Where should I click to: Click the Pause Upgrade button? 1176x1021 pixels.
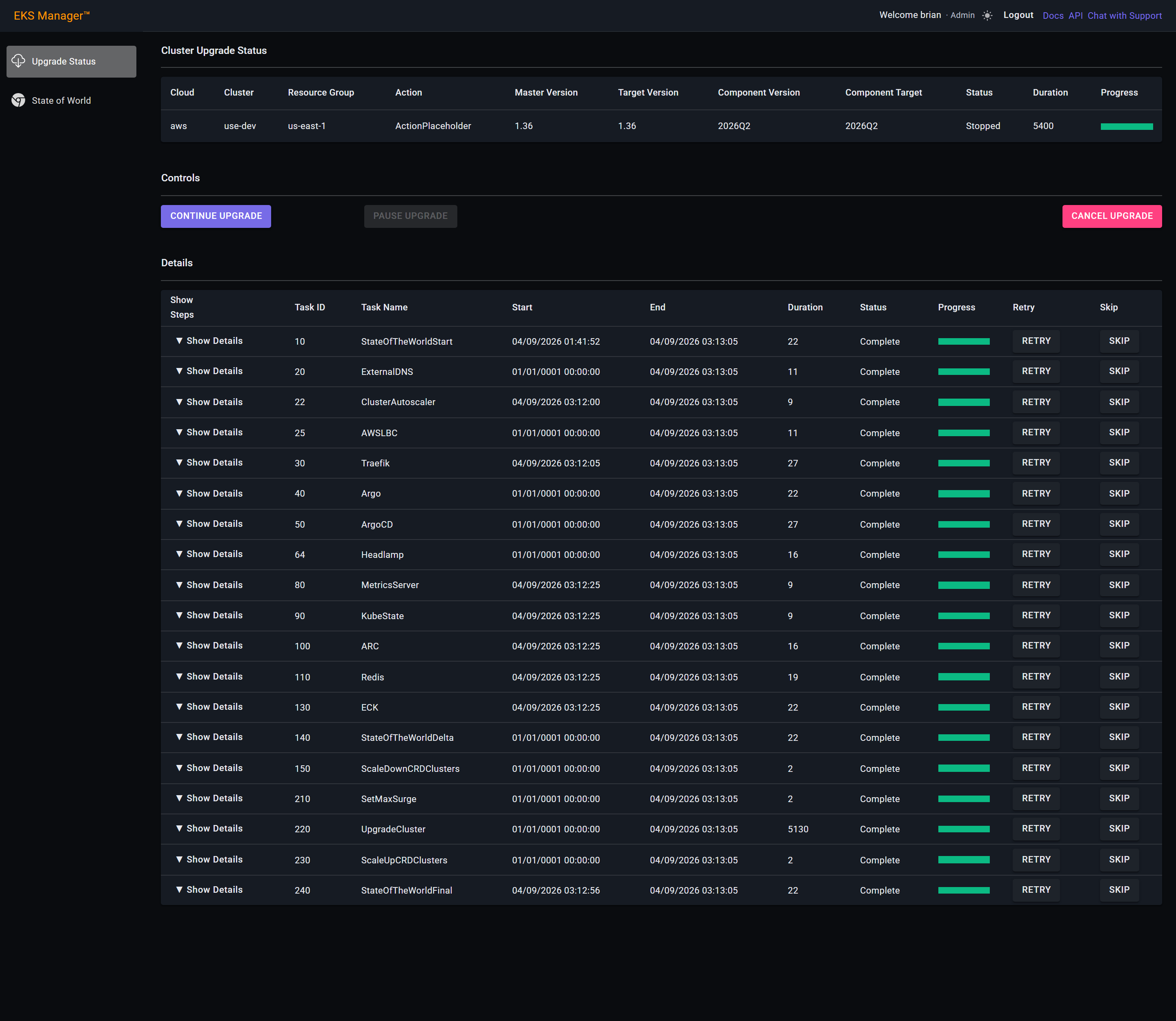pyautogui.click(x=410, y=216)
